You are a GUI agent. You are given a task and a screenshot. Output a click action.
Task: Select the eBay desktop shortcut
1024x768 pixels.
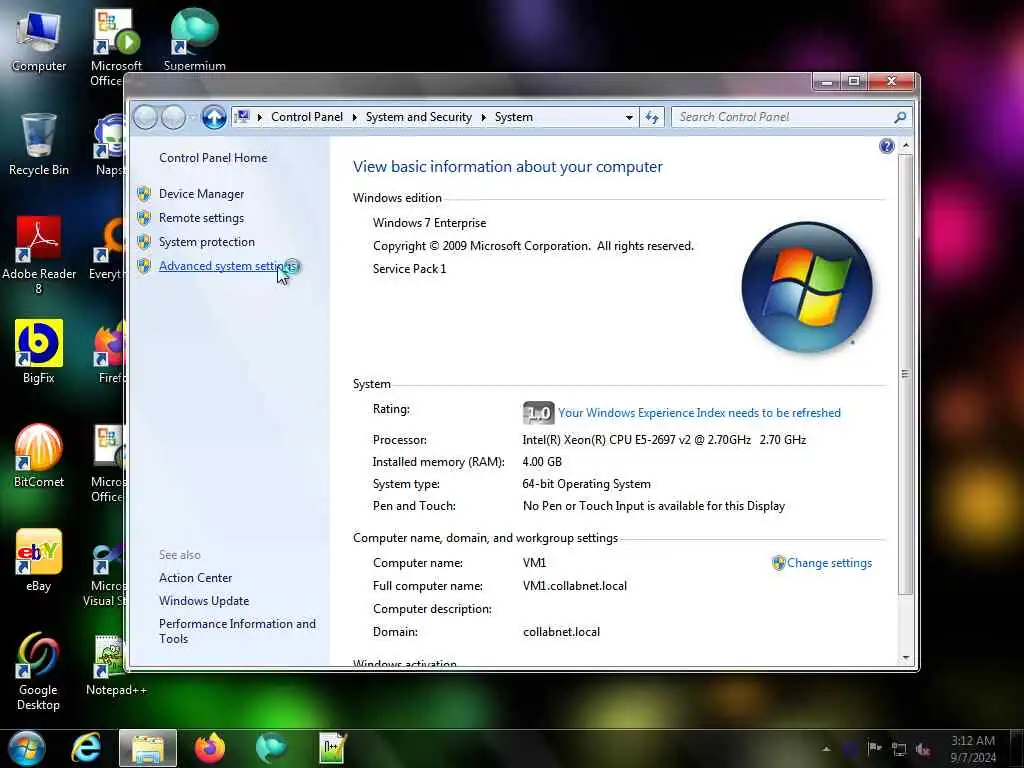39,560
